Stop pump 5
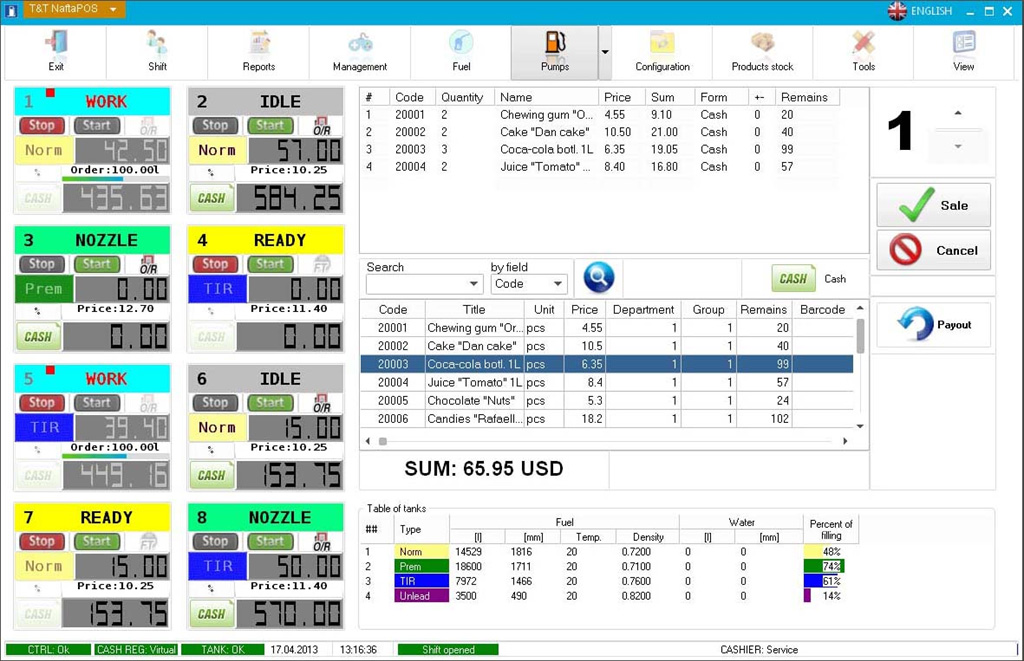Screen dimensions: 1024x661 click(41, 402)
